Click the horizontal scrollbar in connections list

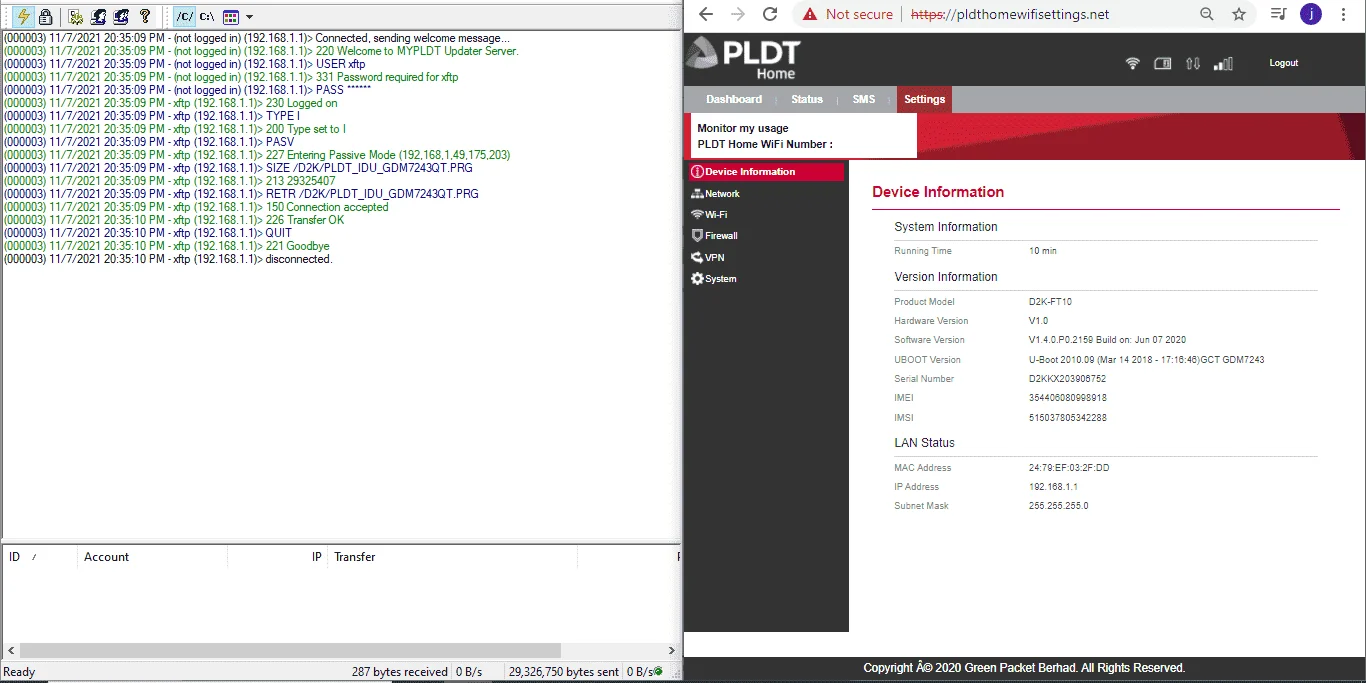pyautogui.click(x=290, y=650)
